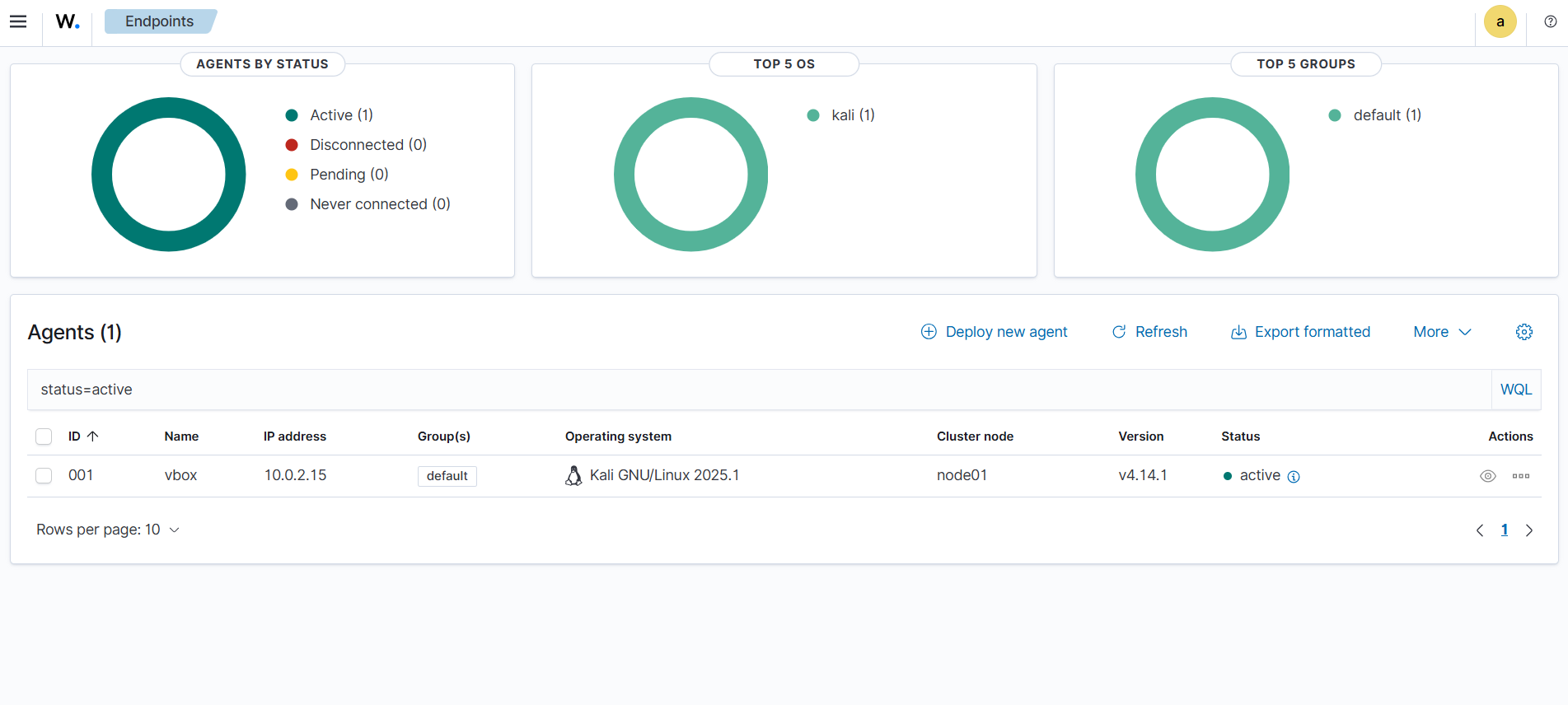
Task: Toggle the select-all agents checkbox
Action: 44,437
